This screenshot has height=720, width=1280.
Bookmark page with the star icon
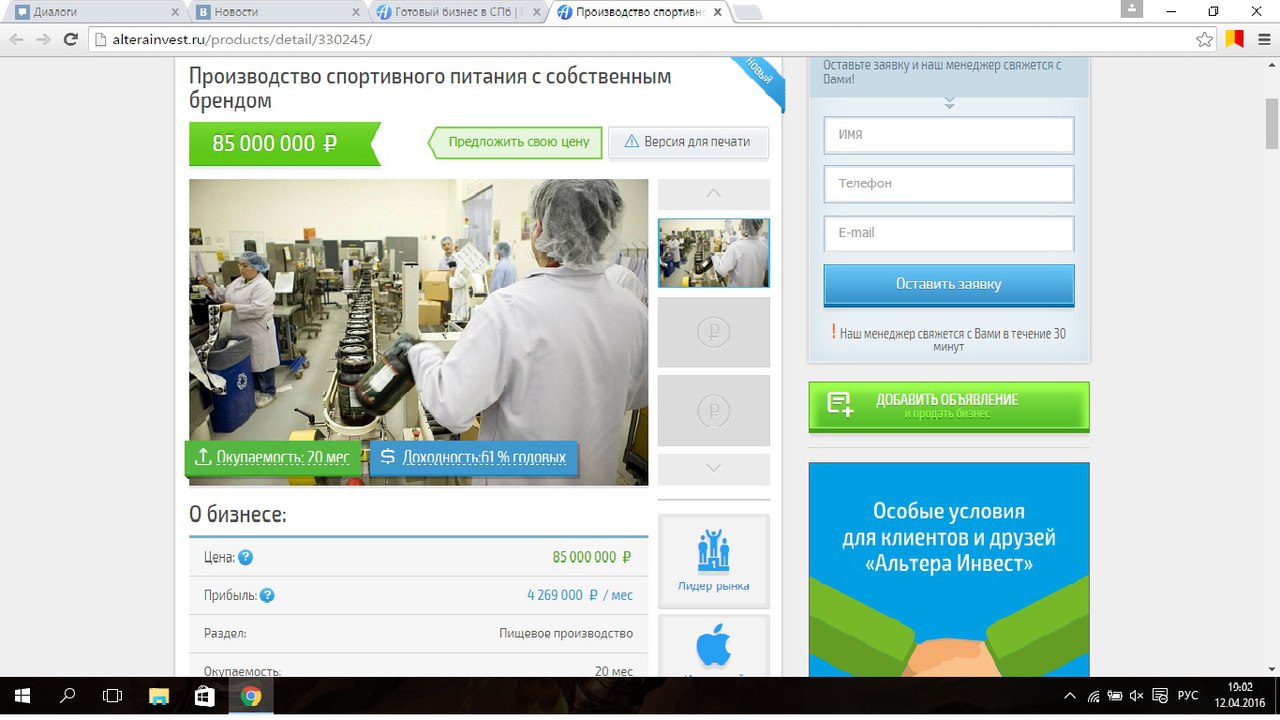(x=1204, y=40)
